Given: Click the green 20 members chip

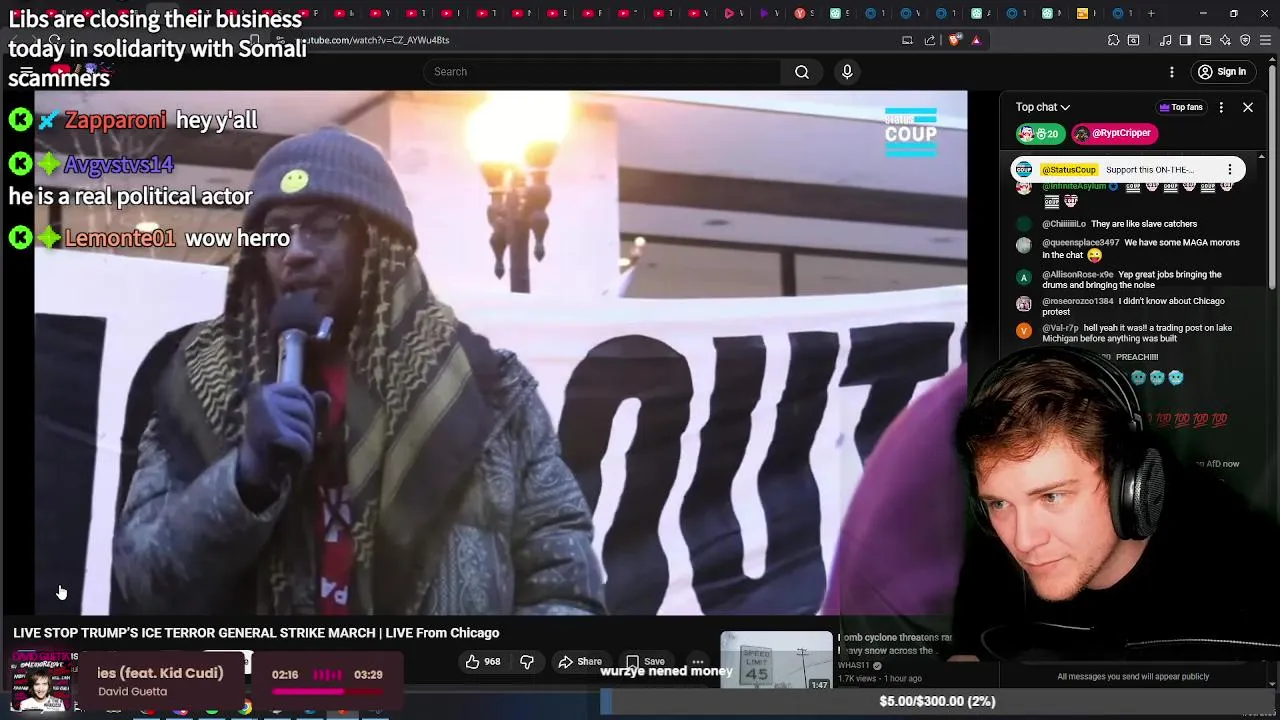Looking at the screenshot, I should pos(1040,133).
